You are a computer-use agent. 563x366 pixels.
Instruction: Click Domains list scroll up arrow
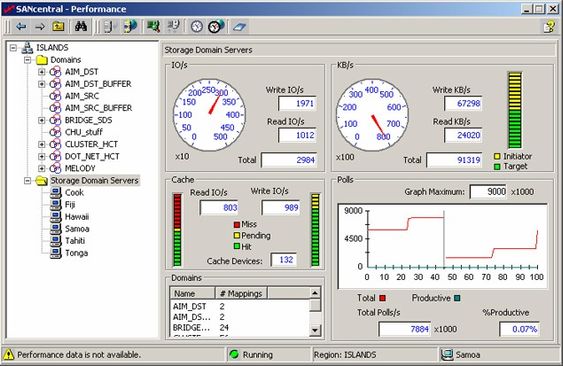pyautogui.click(x=315, y=293)
